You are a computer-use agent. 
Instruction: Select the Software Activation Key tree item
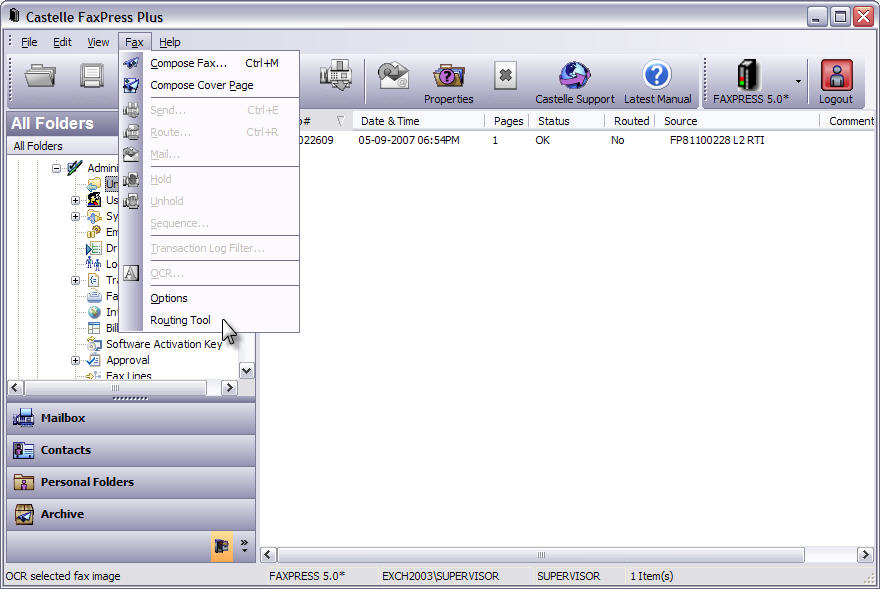click(x=164, y=344)
